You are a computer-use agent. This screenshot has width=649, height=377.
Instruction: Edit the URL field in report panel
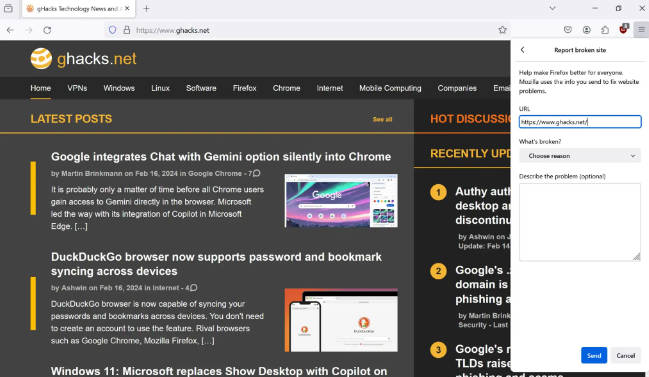click(x=580, y=122)
